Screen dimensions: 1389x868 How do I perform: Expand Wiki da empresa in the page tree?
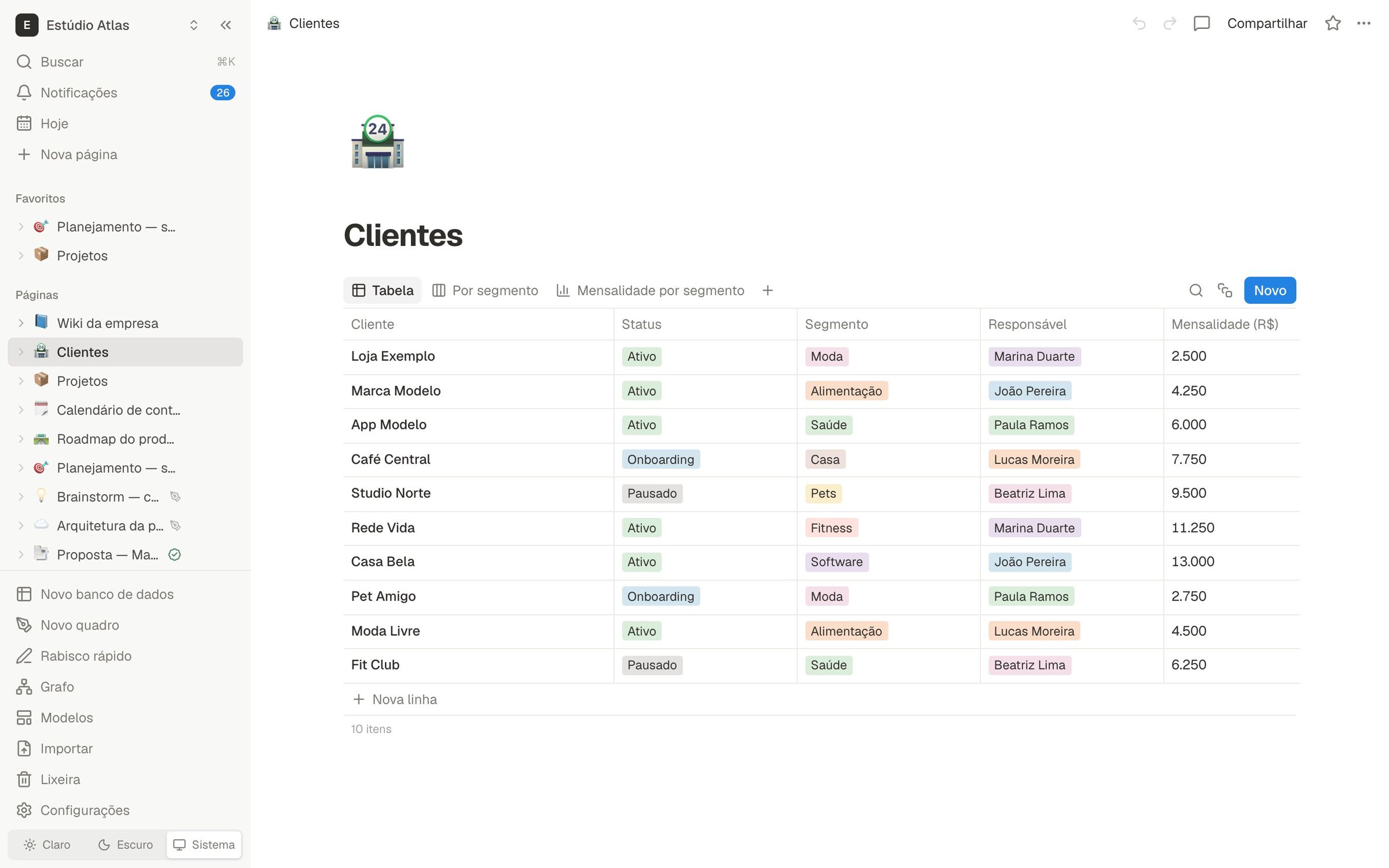(x=21, y=323)
